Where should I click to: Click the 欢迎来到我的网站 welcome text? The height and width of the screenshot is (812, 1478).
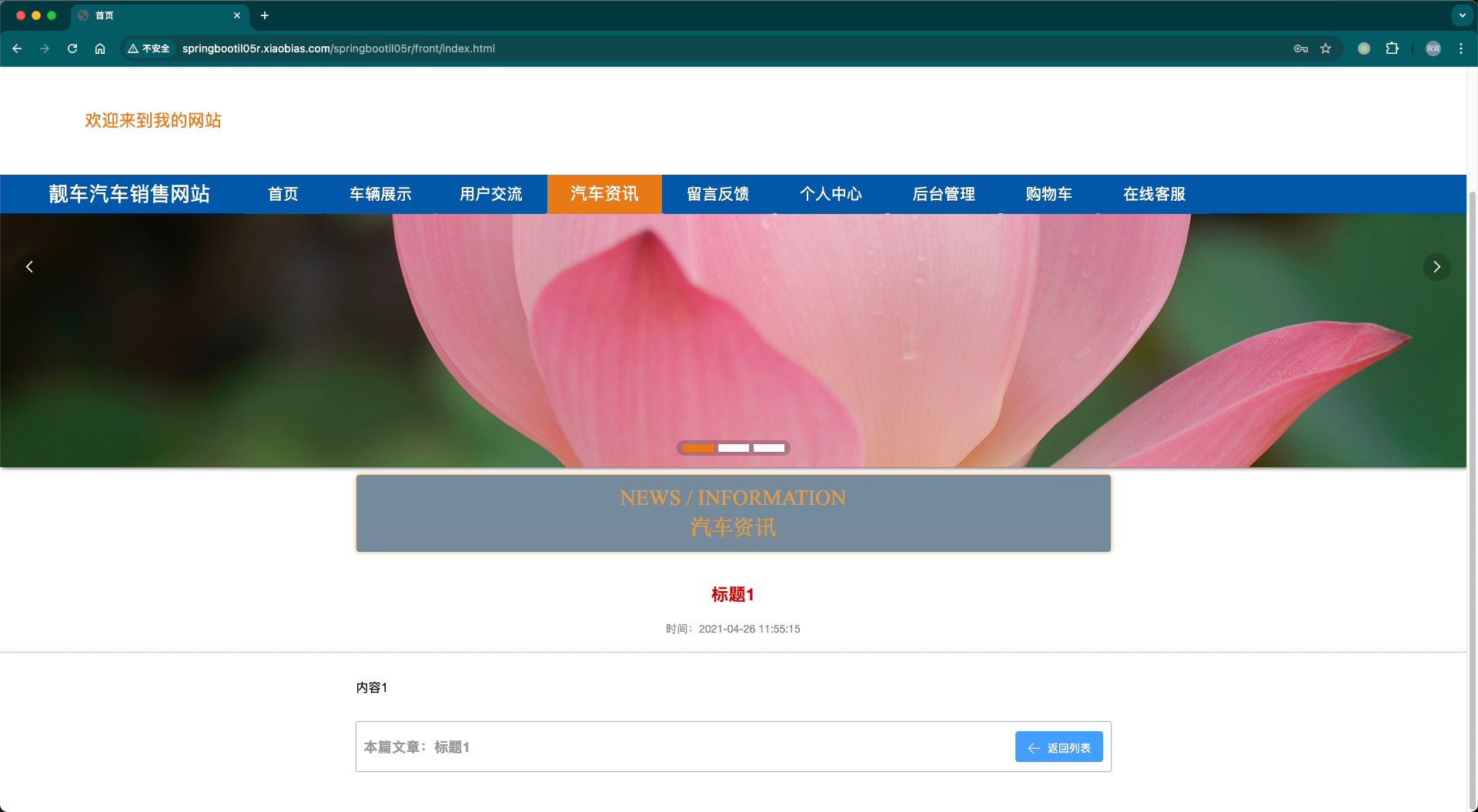tap(153, 120)
